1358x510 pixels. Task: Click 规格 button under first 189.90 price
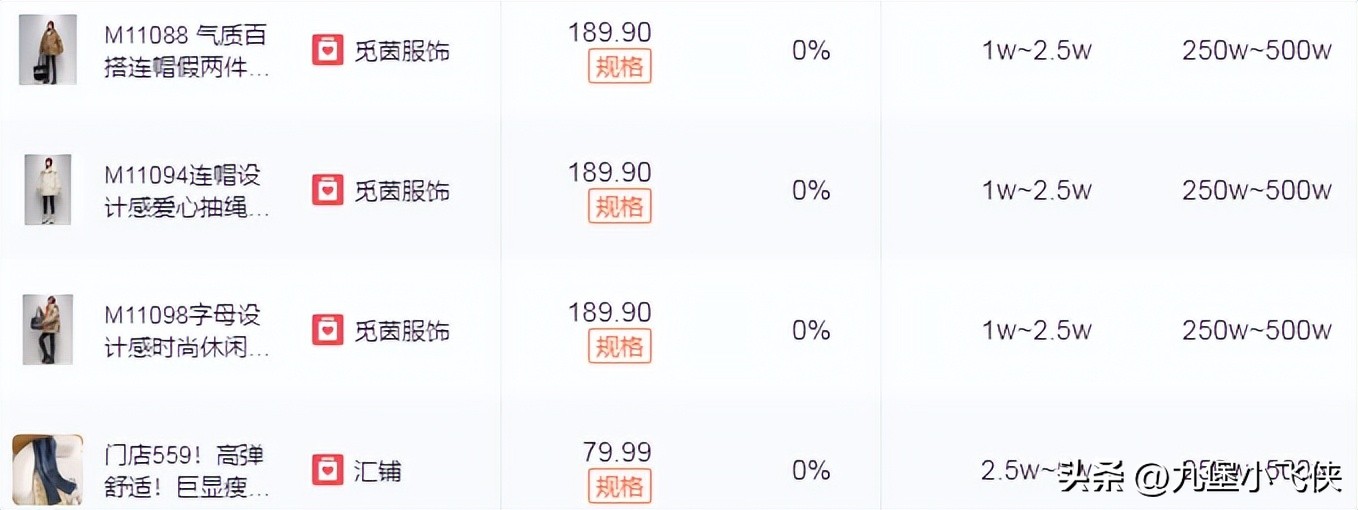619,67
